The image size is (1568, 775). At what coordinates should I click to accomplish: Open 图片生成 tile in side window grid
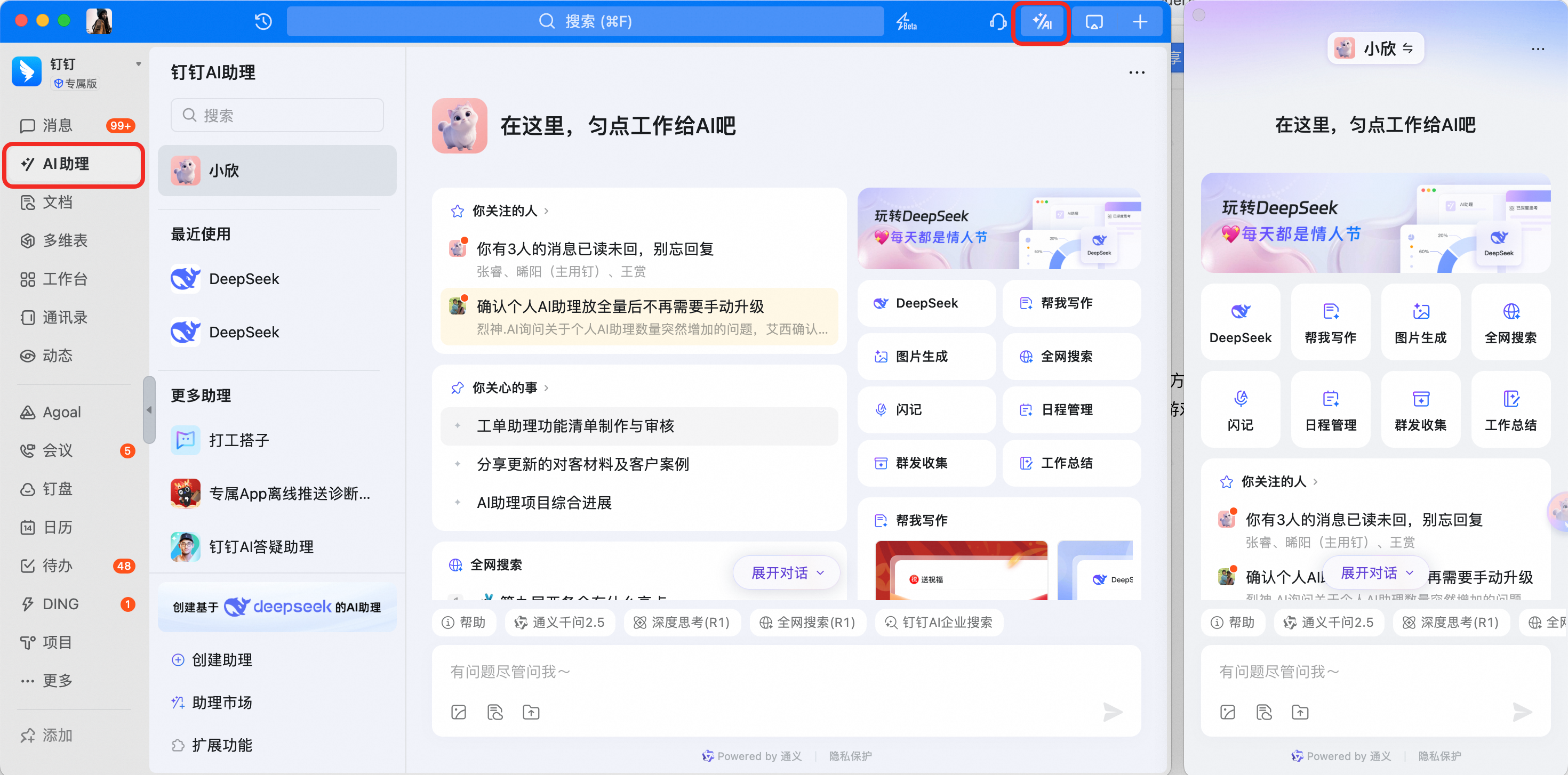pos(1420,322)
